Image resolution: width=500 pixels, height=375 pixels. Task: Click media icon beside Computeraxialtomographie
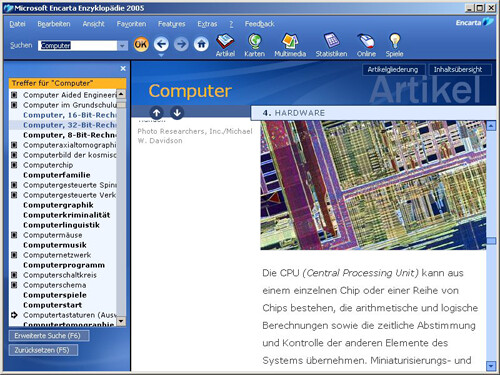click(x=14, y=145)
